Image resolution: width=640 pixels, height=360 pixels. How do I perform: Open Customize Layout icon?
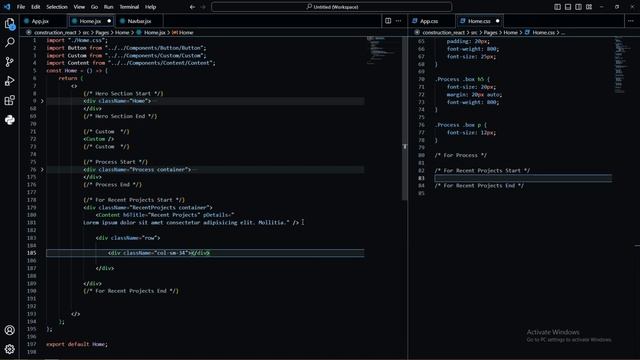[589, 7]
